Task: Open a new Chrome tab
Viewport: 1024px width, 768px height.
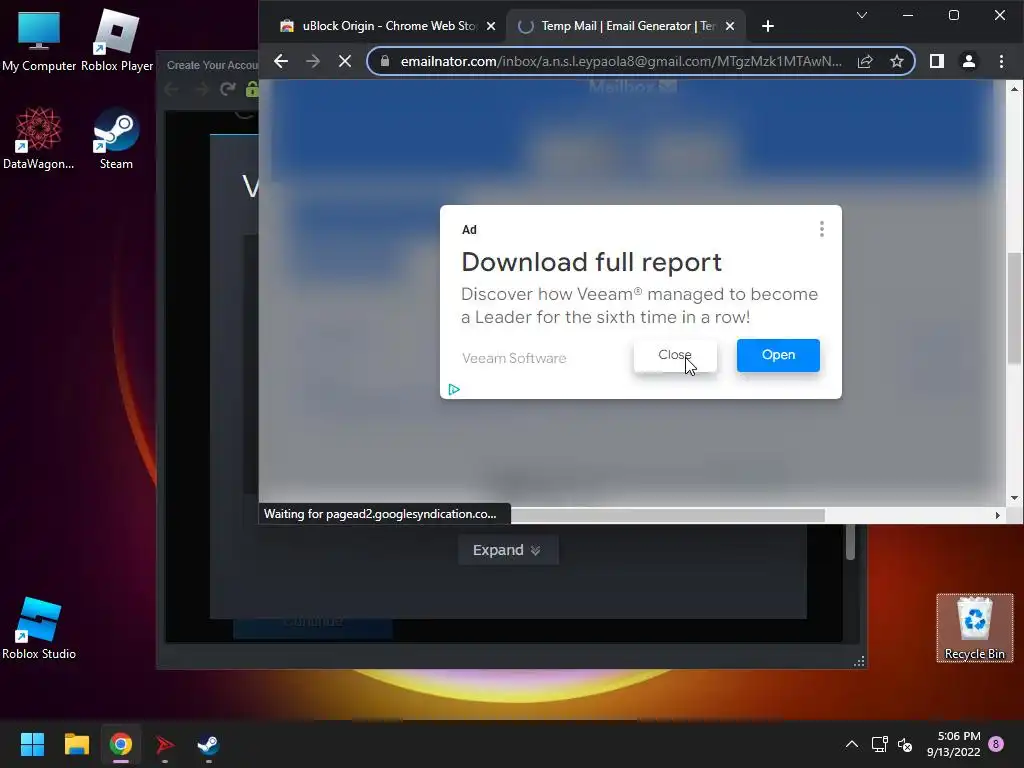Action: click(768, 26)
